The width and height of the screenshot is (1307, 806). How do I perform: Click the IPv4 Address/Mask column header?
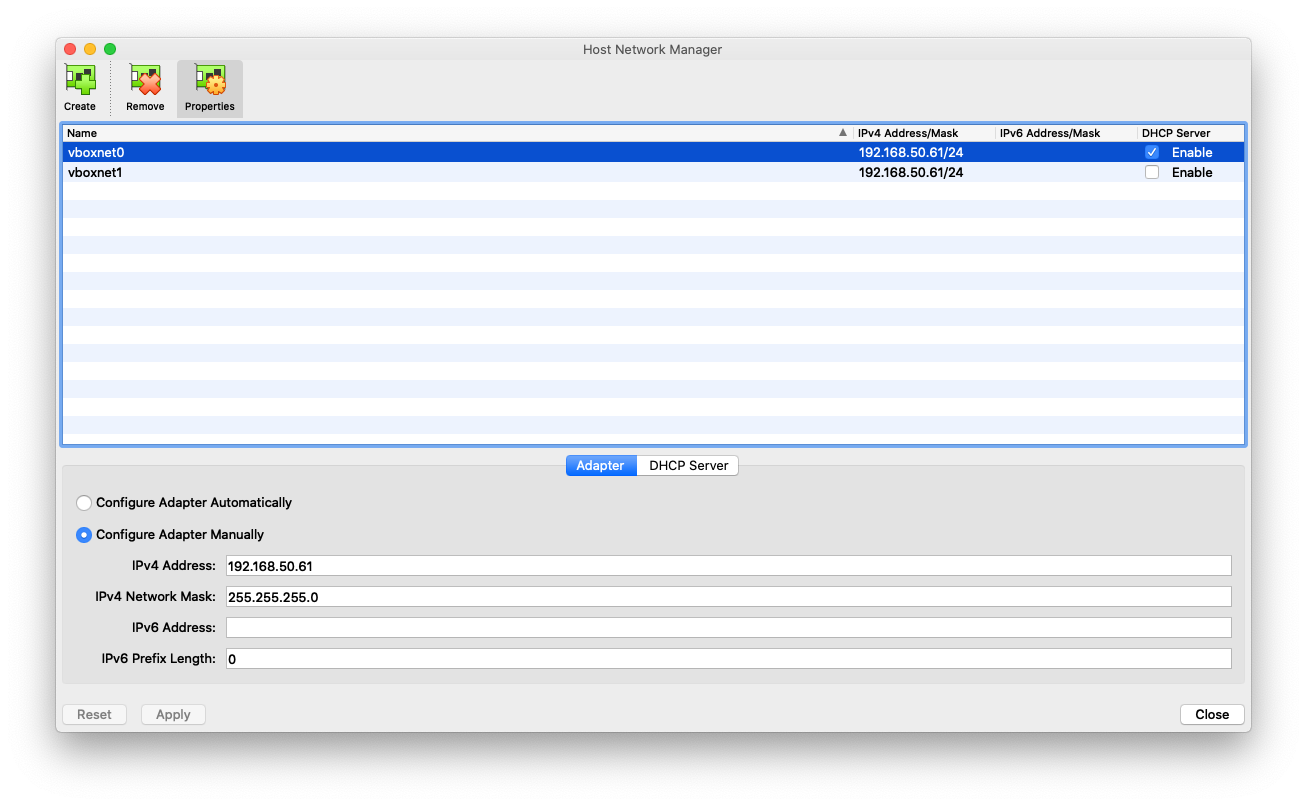click(x=924, y=133)
